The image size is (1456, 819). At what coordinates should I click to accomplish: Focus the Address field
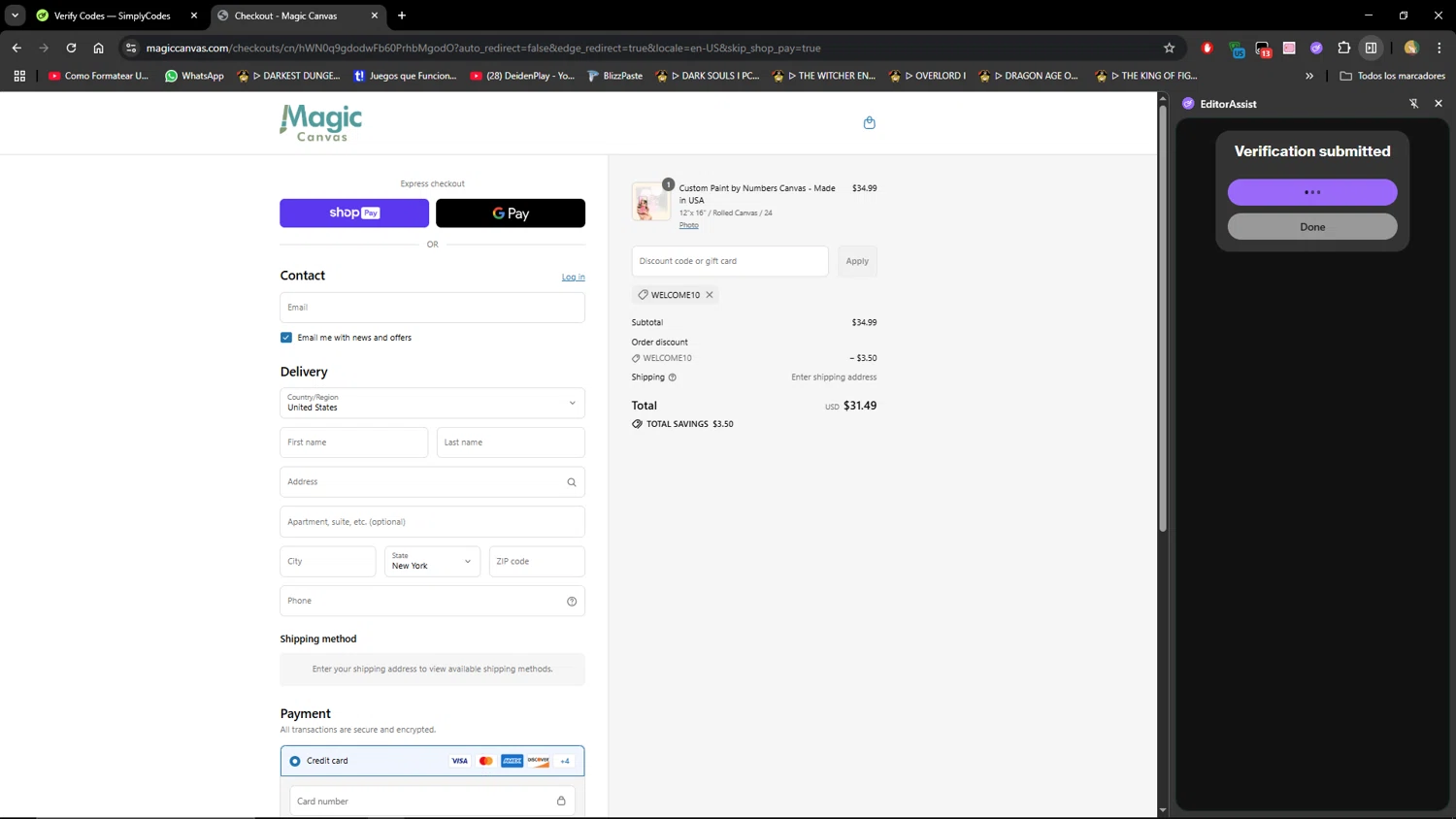[432, 482]
